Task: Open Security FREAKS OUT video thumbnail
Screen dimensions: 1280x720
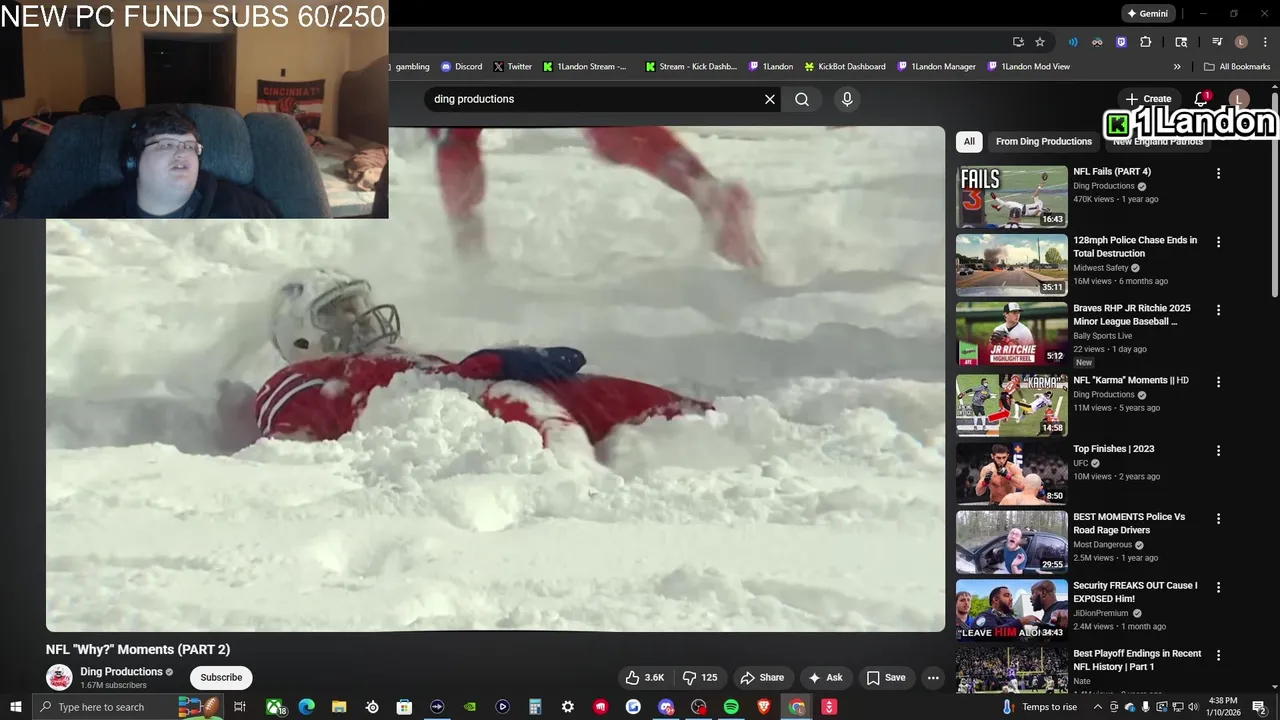Action: point(1011,609)
